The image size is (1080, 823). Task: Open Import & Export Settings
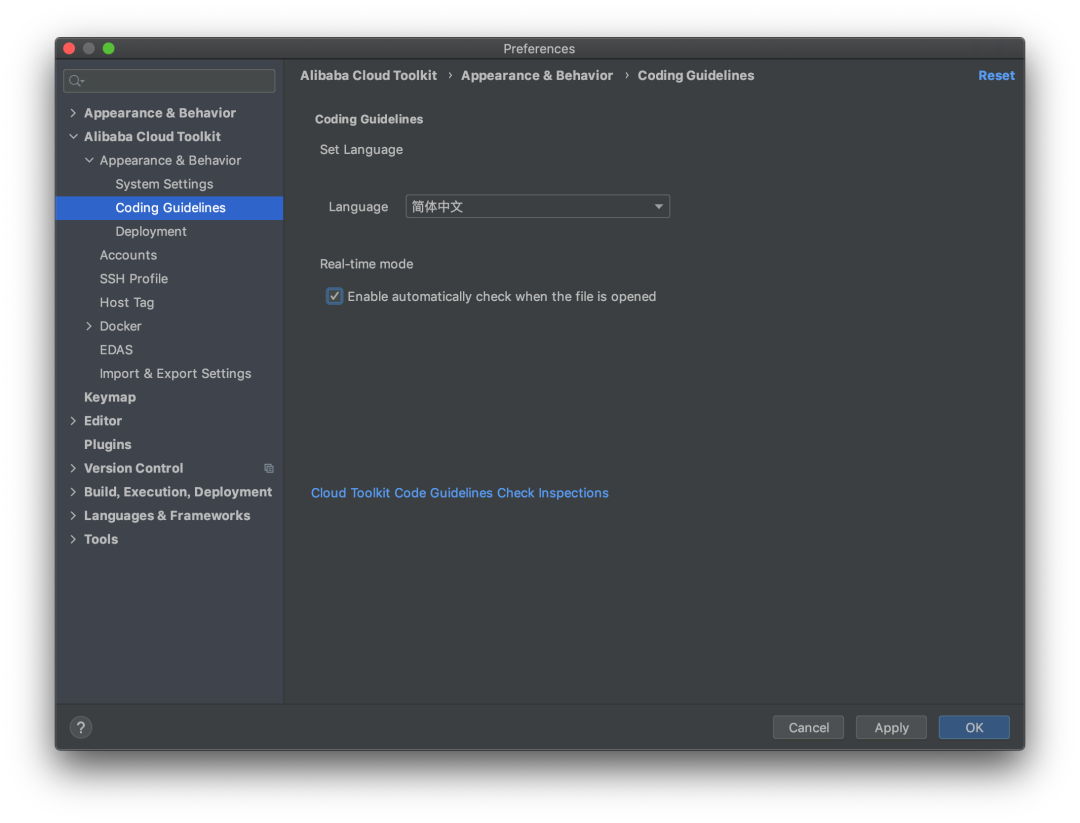(175, 373)
